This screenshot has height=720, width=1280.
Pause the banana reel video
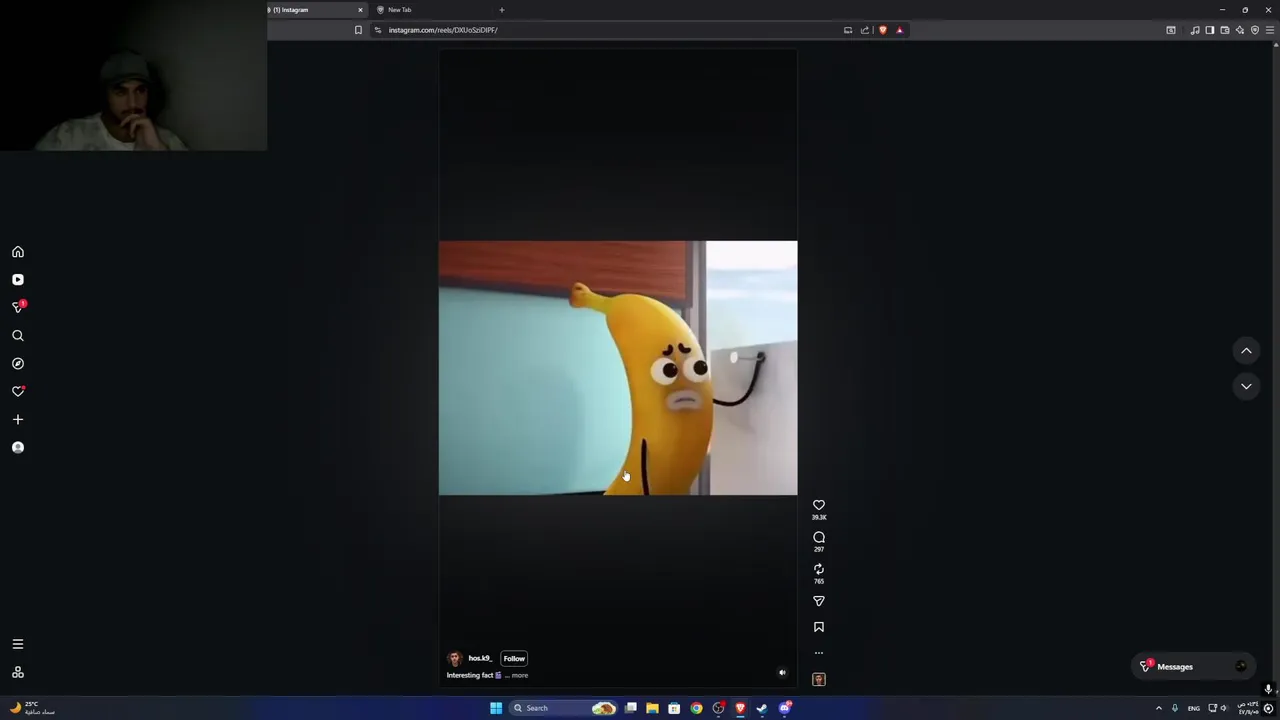tap(618, 368)
